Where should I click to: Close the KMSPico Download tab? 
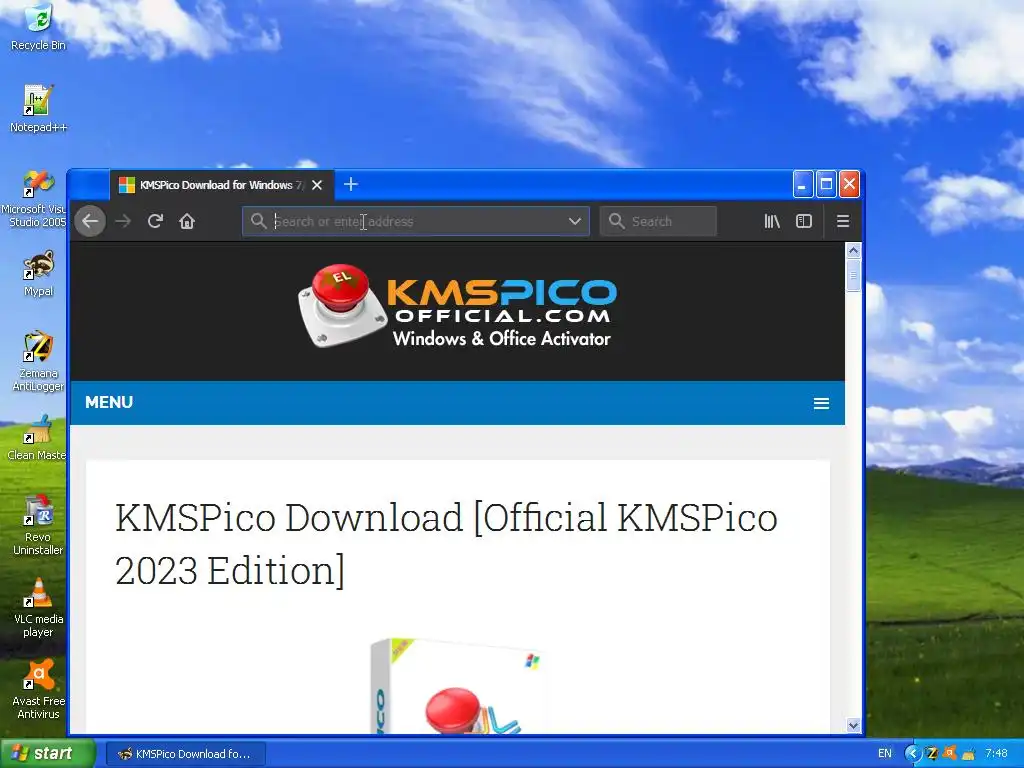point(317,185)
